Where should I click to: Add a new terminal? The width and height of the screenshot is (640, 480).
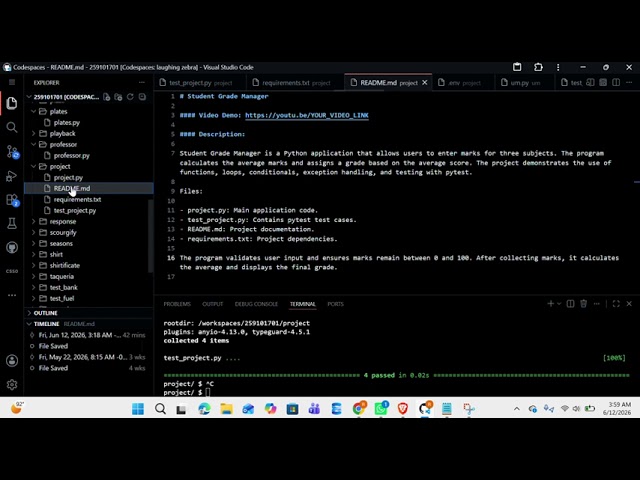pyautogui.click(x=550, y=304)
